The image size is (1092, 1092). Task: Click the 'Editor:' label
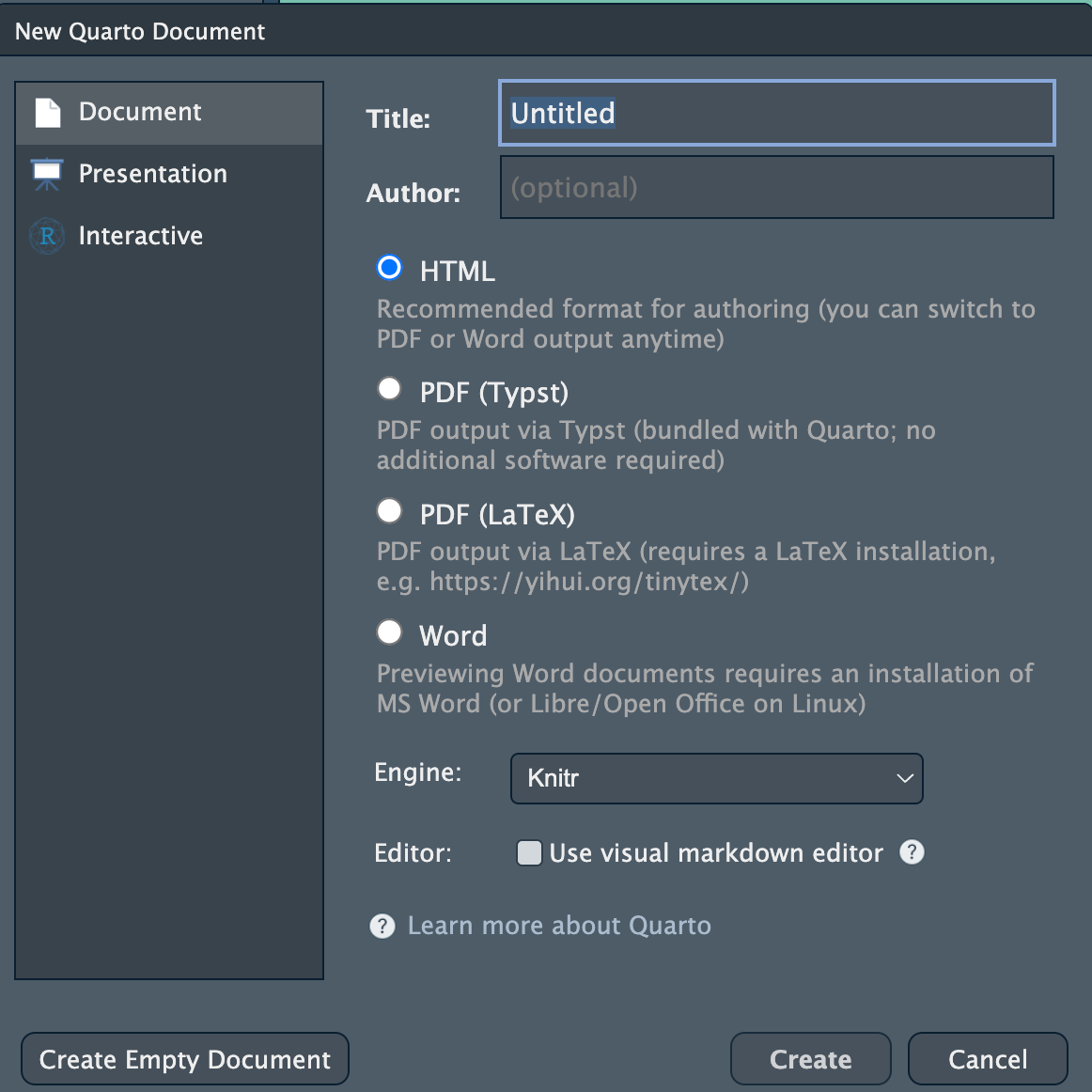pyautogui.click(x=413, y=853)
